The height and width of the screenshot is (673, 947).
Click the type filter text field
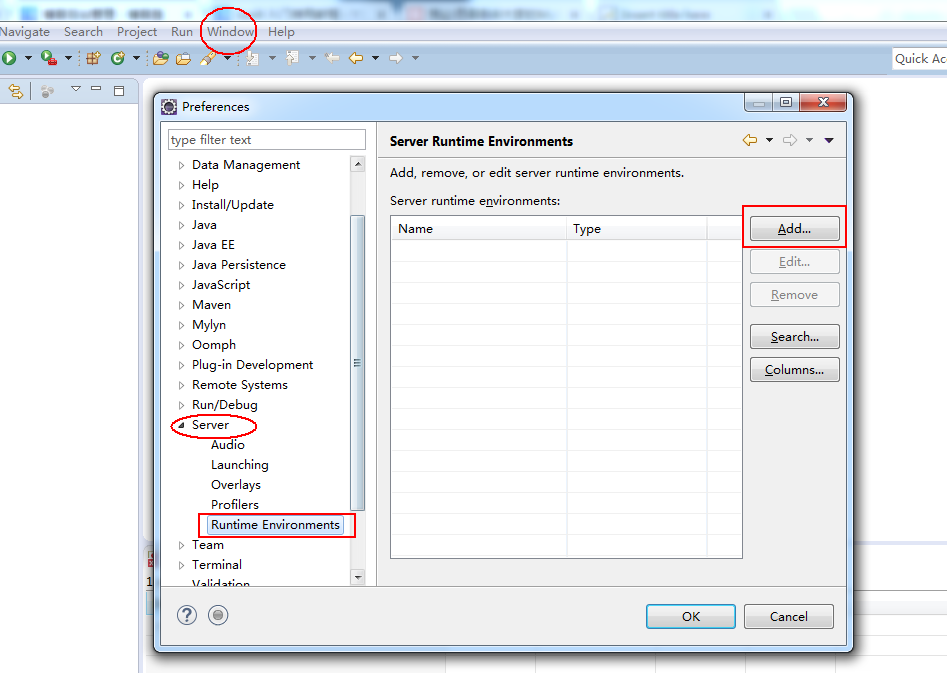(x=266, y=140)
